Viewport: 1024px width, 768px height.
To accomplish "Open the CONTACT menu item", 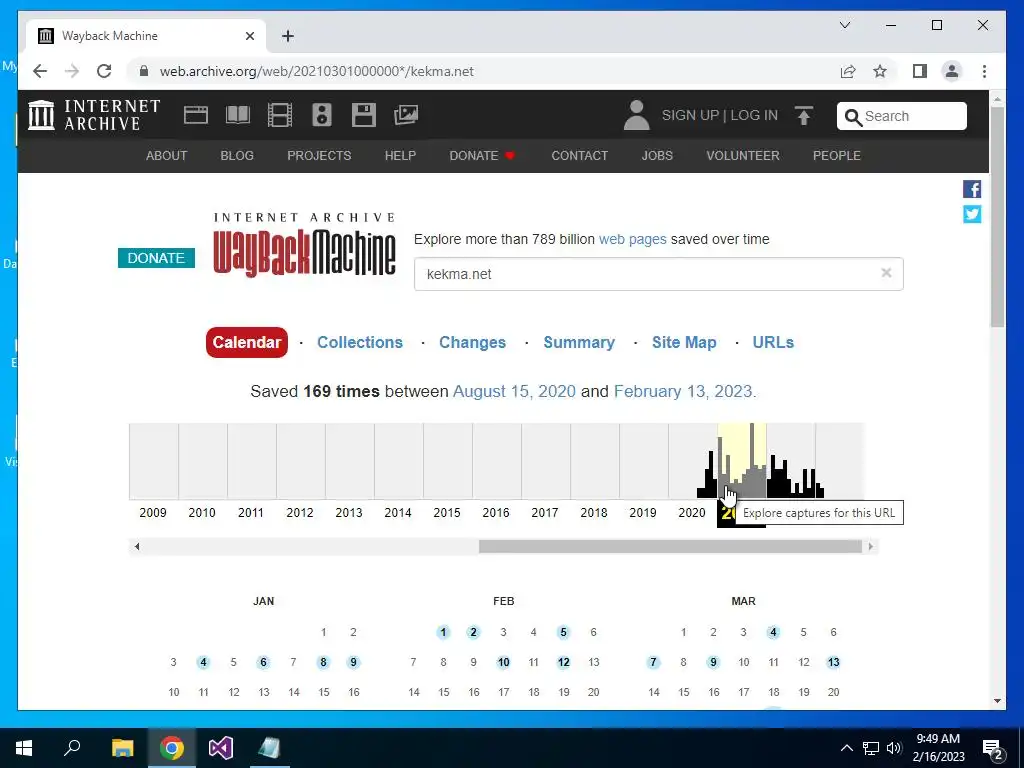I will click(x=580, y=155).
